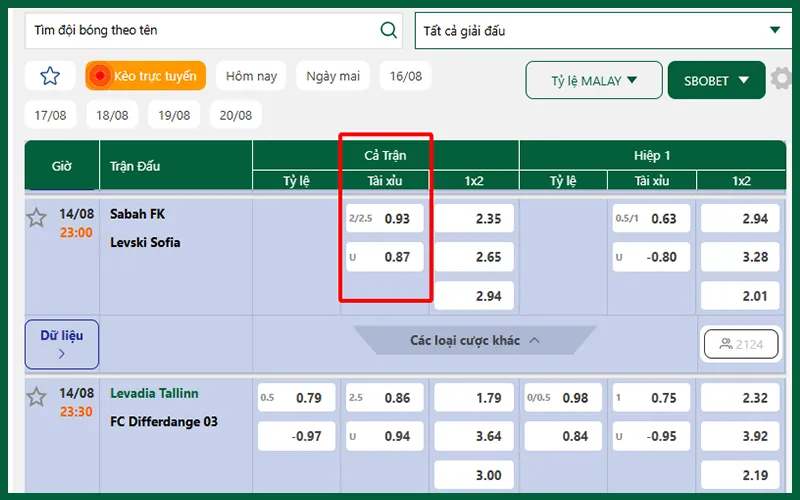Pick Sabah FK full-match draw odds 2.94
Screen dimensions: 800x500
point(474,295)
